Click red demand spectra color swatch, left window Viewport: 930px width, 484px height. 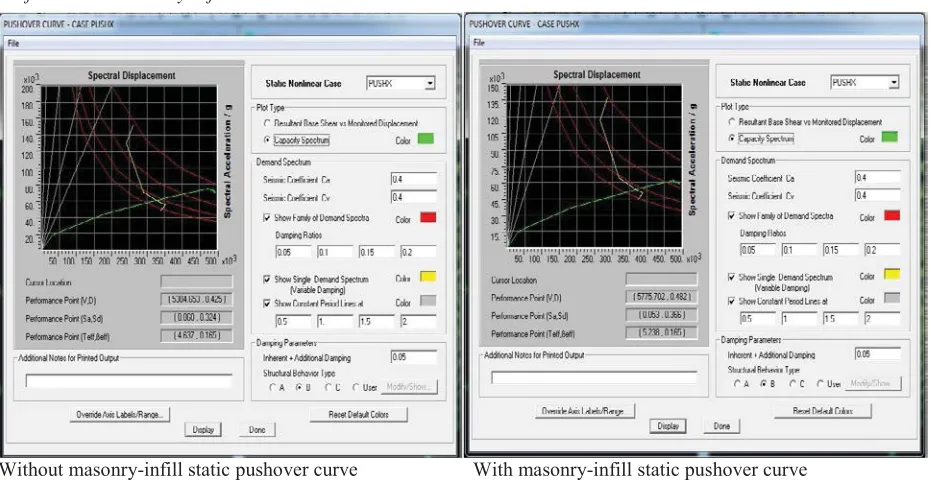pos(428,217)
